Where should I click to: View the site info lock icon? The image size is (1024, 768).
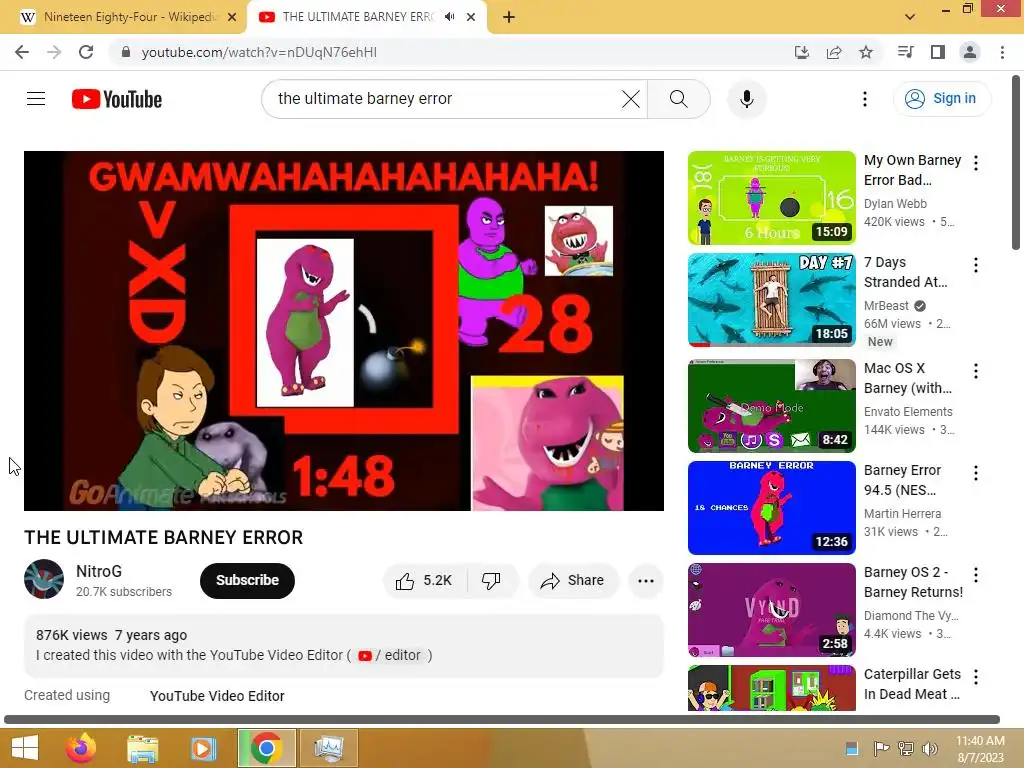(x=126, y=52)
